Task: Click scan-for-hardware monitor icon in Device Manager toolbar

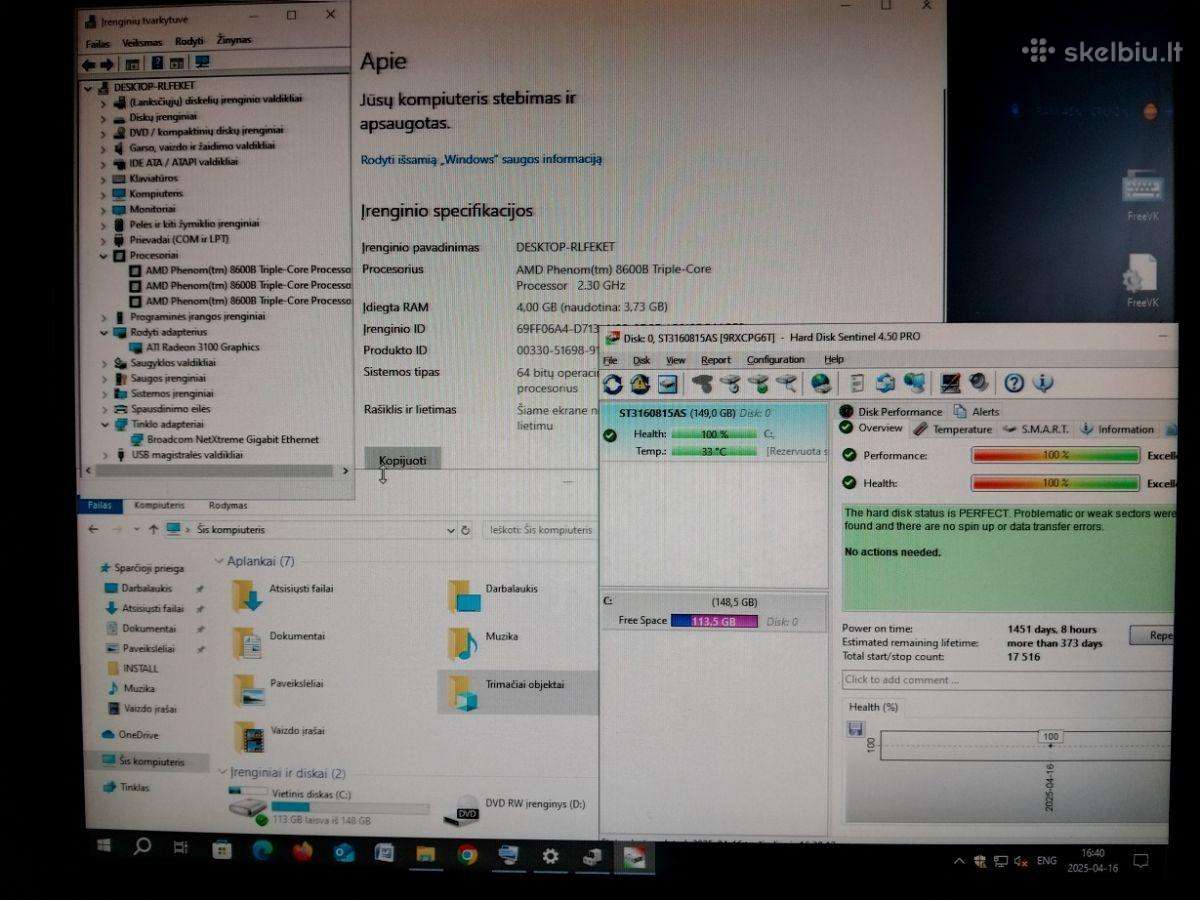Action: point(202,62)
